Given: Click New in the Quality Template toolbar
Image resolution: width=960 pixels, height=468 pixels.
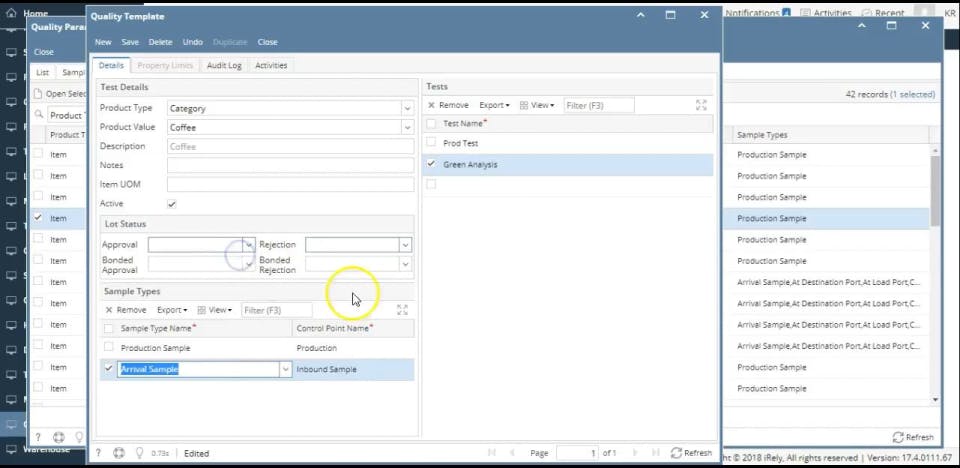Looking at the screenshot, I should pyautogui.click(x=103, y=42).
